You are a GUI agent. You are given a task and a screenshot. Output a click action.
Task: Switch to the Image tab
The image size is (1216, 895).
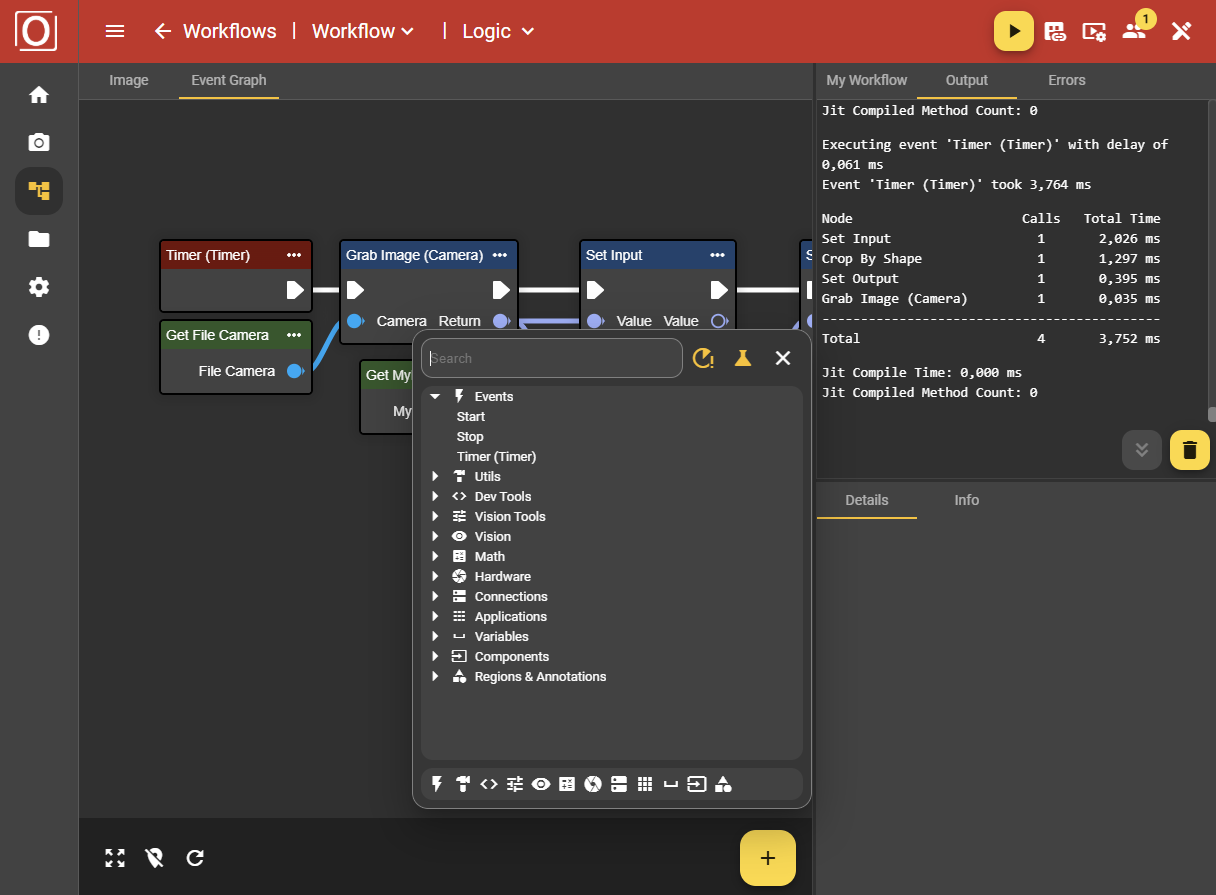[128, 80]
